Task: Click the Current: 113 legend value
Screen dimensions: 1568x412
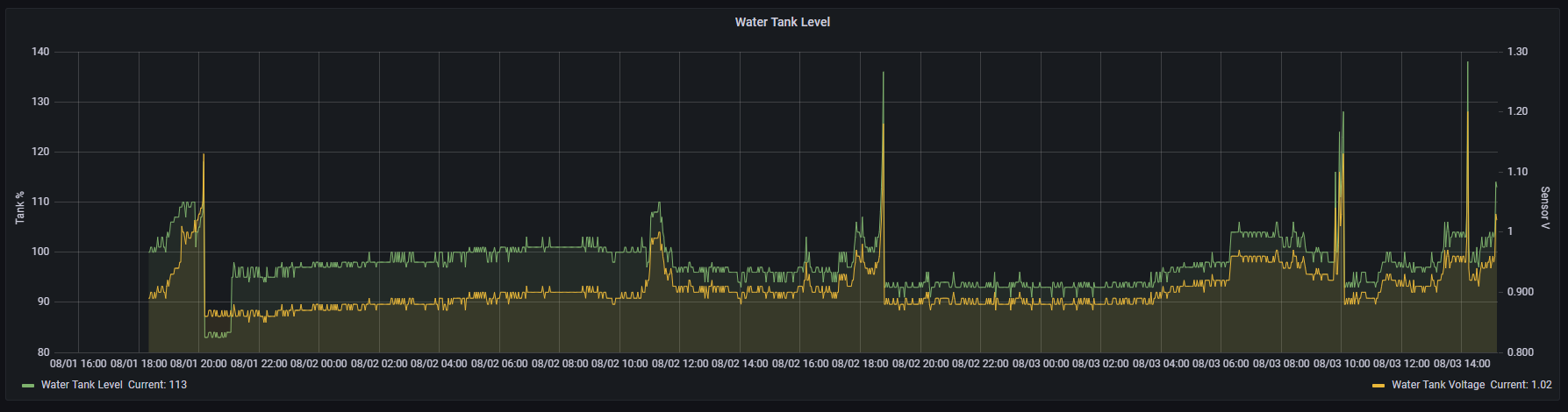Action: (157, 385)
